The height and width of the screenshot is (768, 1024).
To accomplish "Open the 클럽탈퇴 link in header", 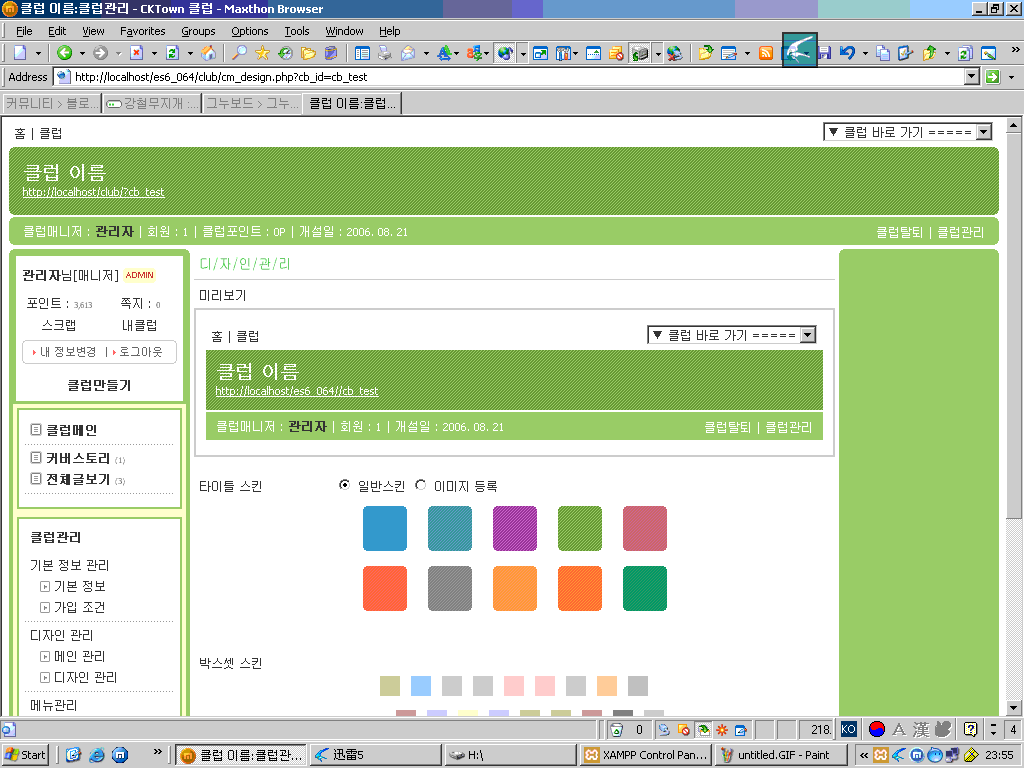I will pyautogui.click(x=900, y=232).
